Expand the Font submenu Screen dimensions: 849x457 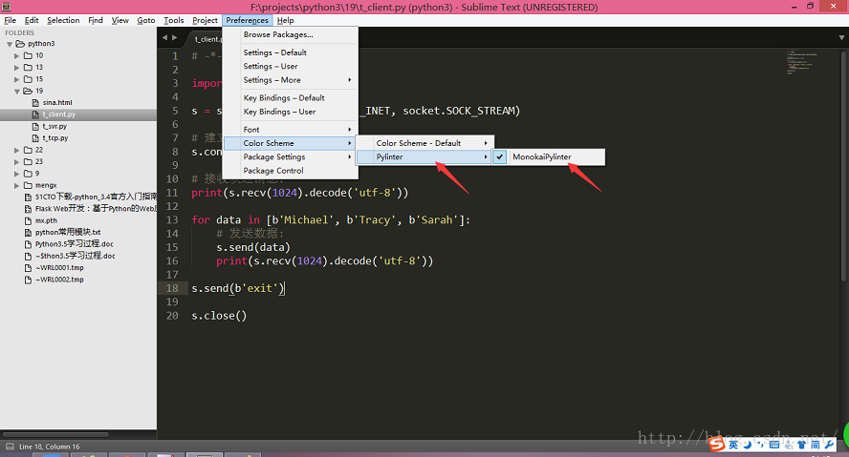[x=291, y=130]
